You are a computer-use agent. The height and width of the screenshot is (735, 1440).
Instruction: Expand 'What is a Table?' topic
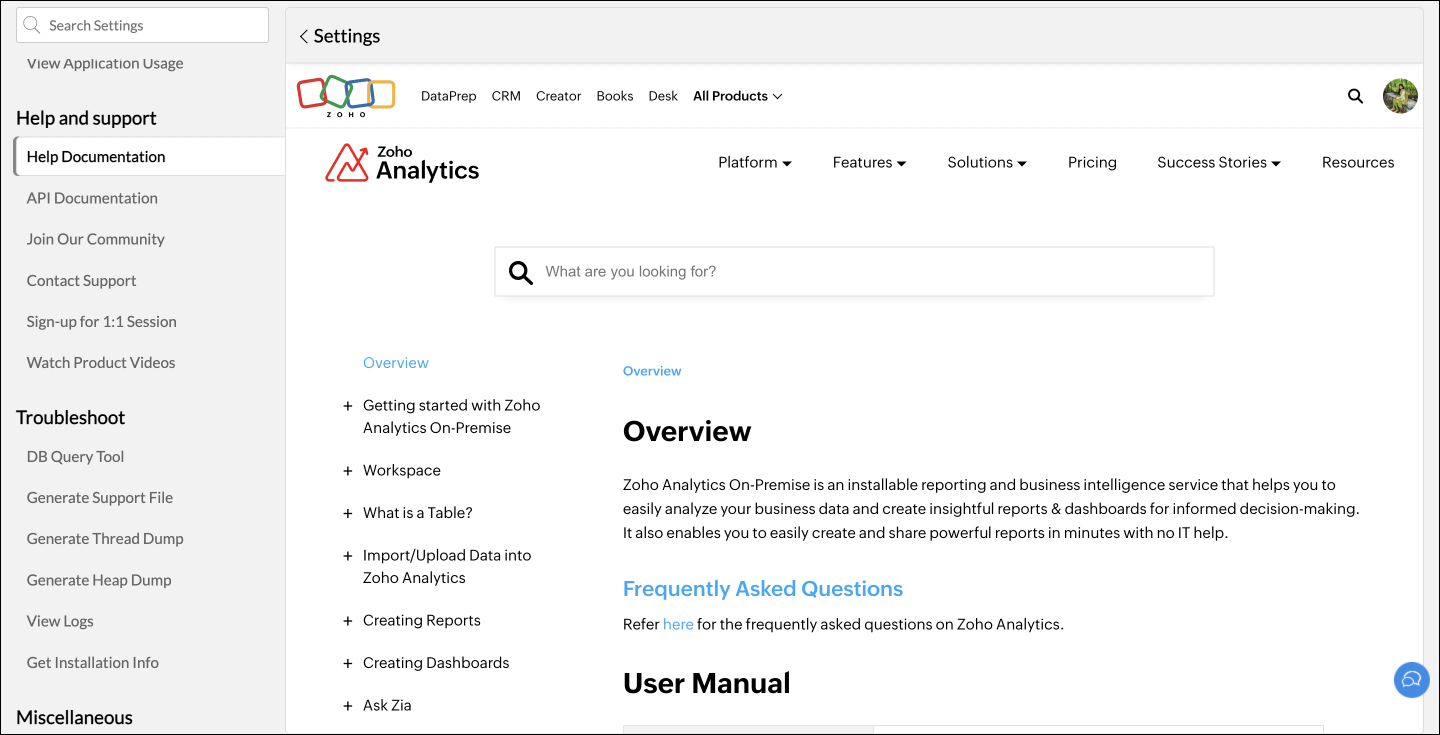tap(348, 513)
